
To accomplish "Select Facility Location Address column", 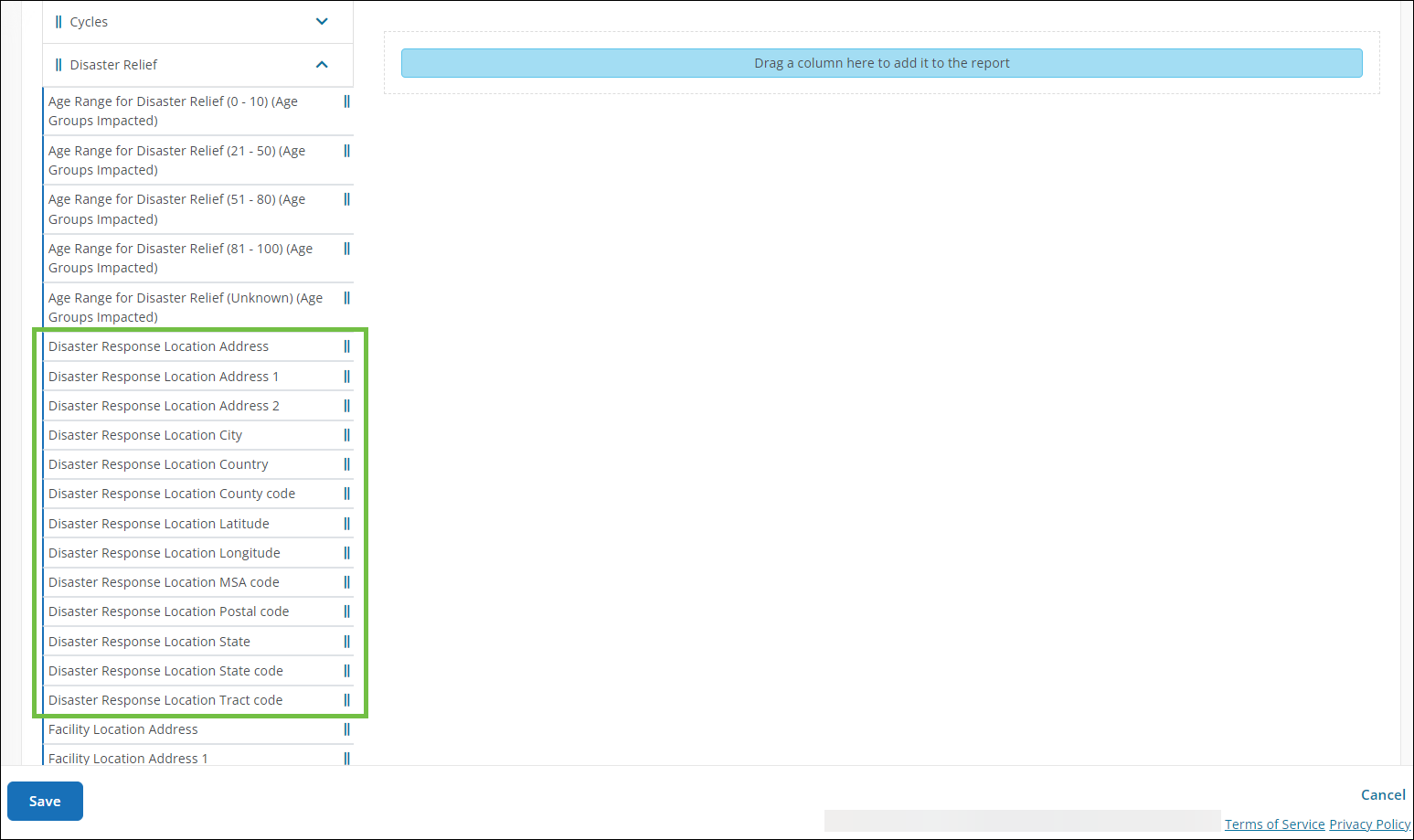I will 198,729.
